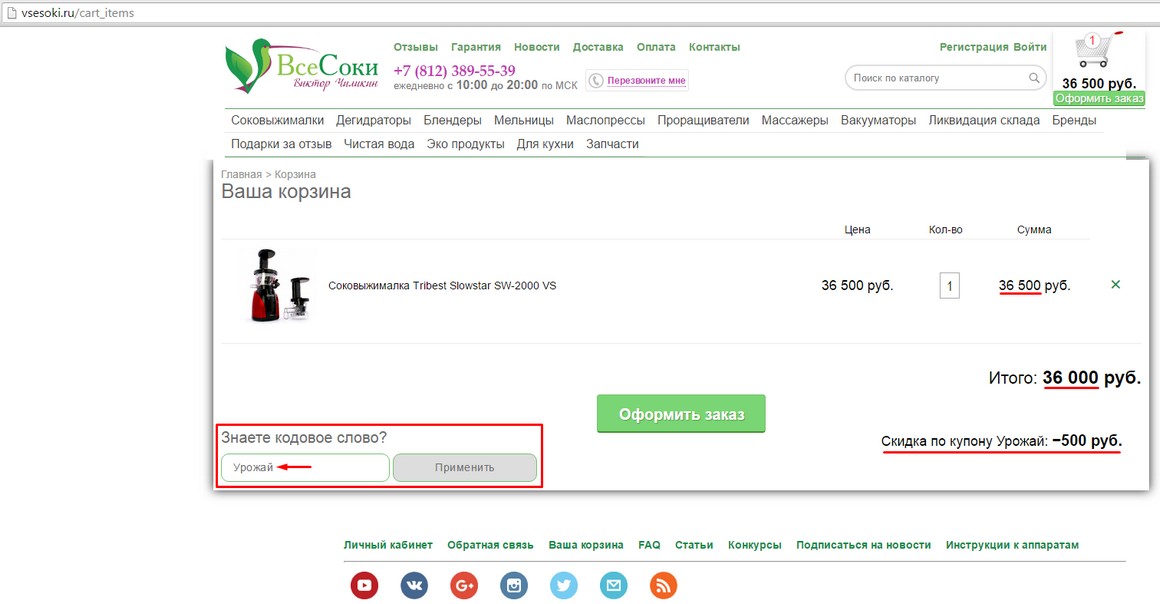Open the Запчасти category
The height and width of the screenshot is (604, 1160).
click(613, 144)
